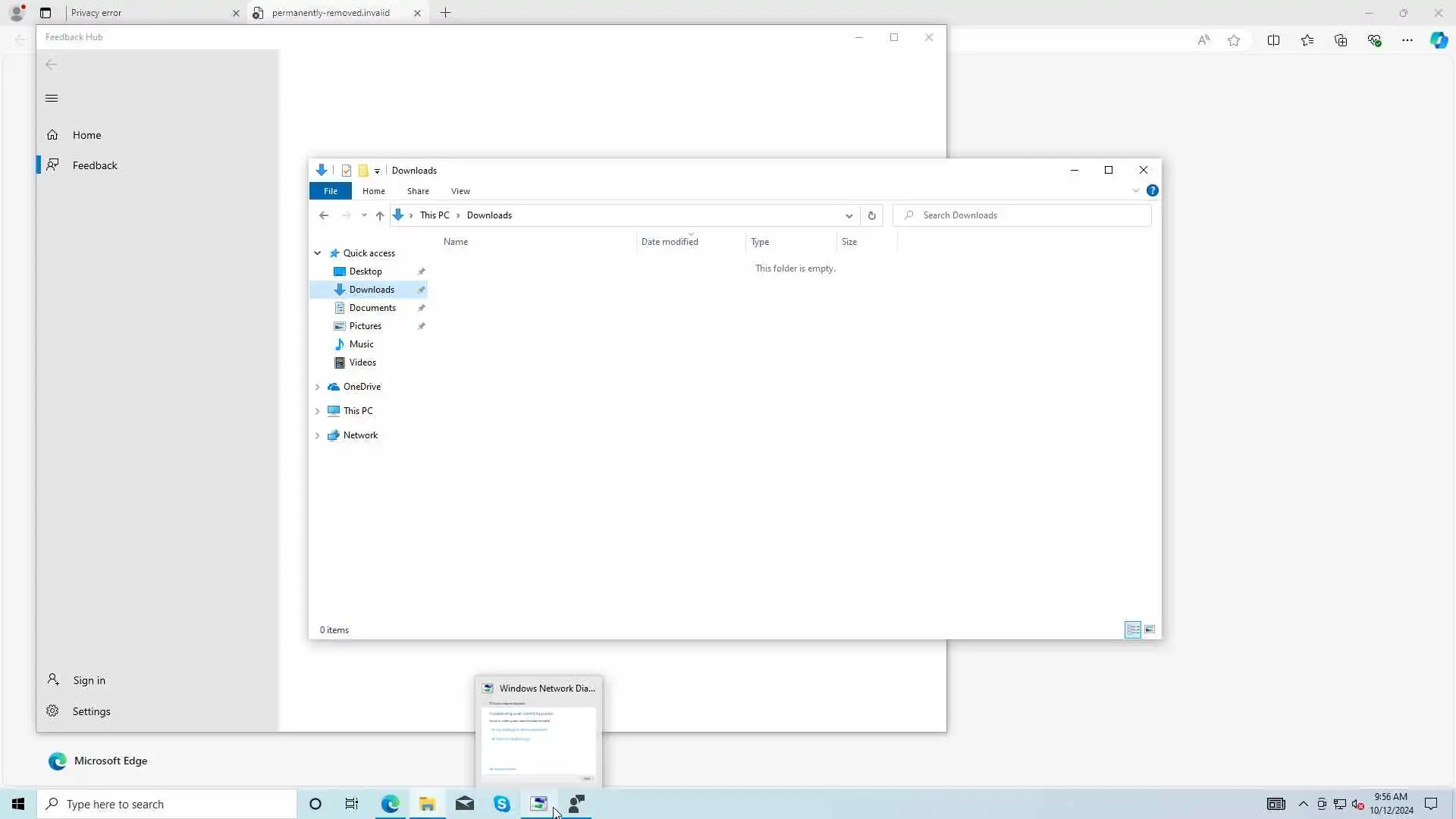Click Edge favorites star icon

(1234, 40)
